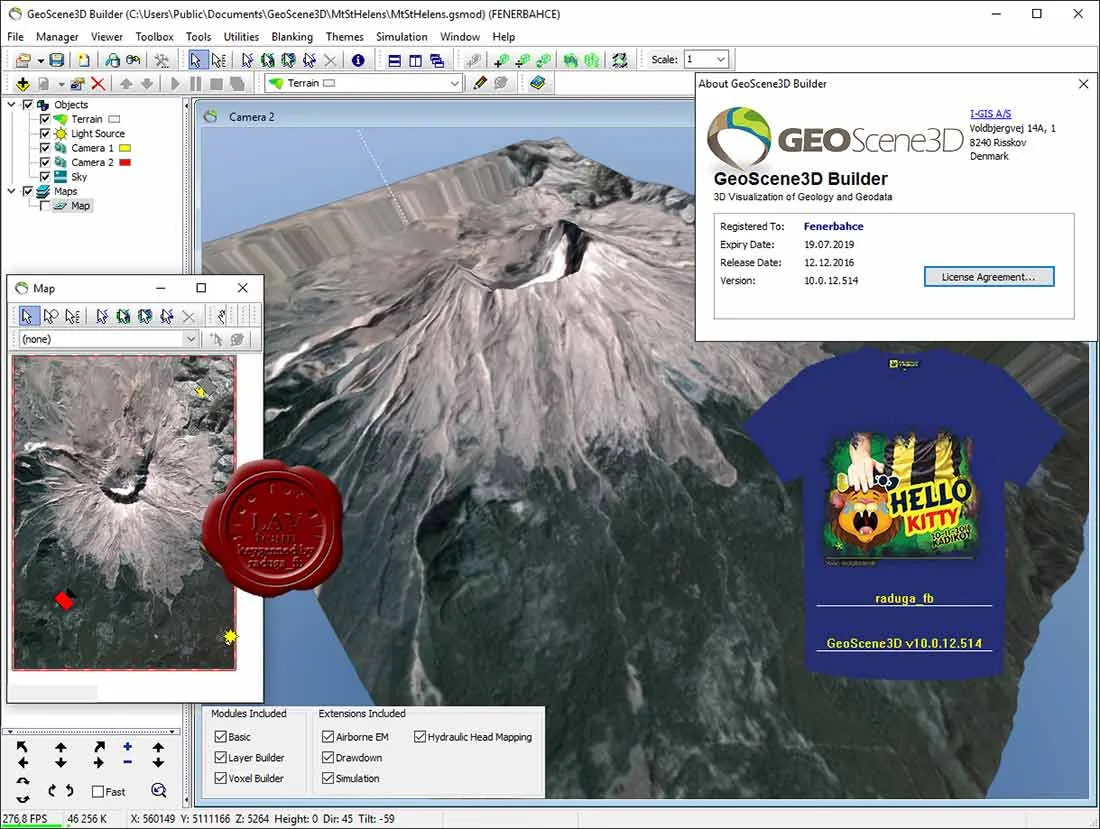Click the play animation button
1100x829 pixels.
tap(175, 84)
